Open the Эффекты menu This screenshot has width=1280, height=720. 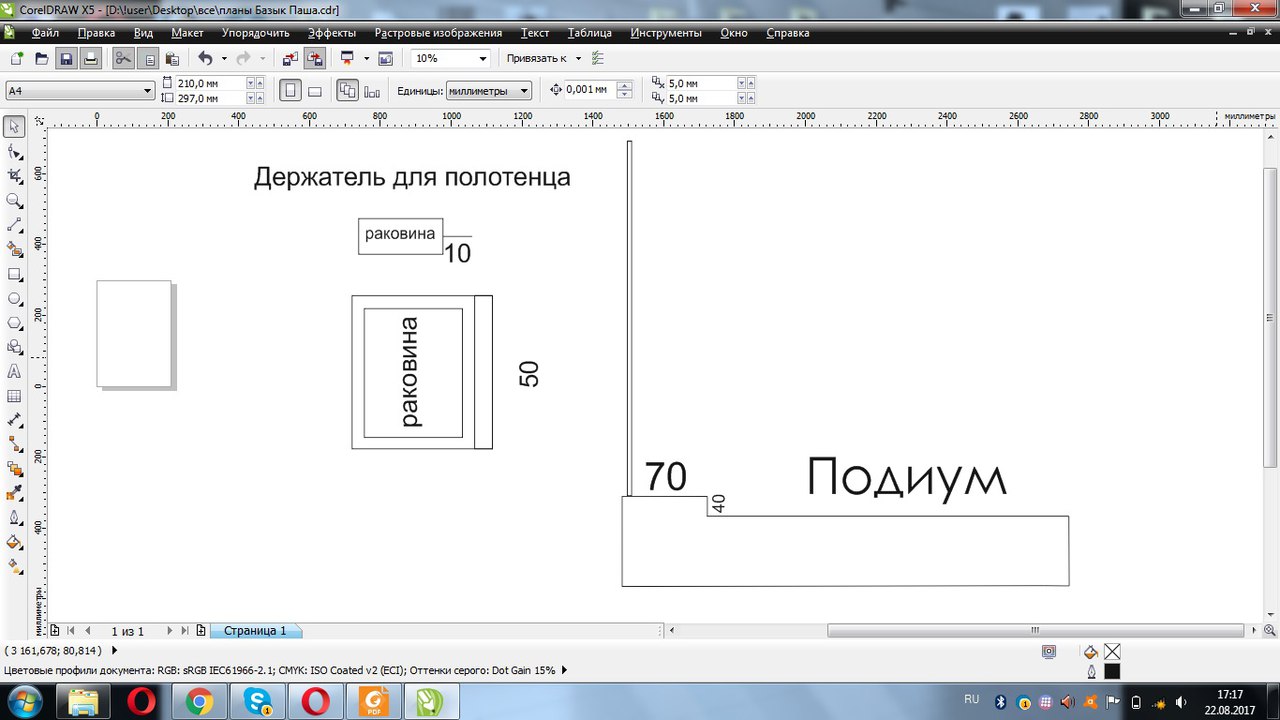[x=331, y=33]
